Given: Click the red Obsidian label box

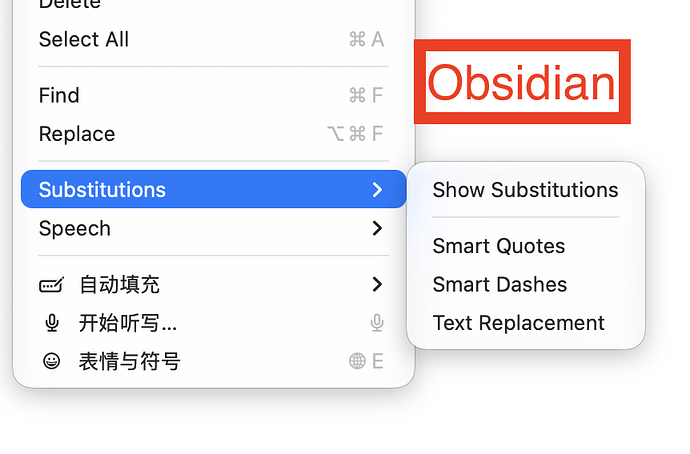Looking at the screenshot, I should [522, 82].
